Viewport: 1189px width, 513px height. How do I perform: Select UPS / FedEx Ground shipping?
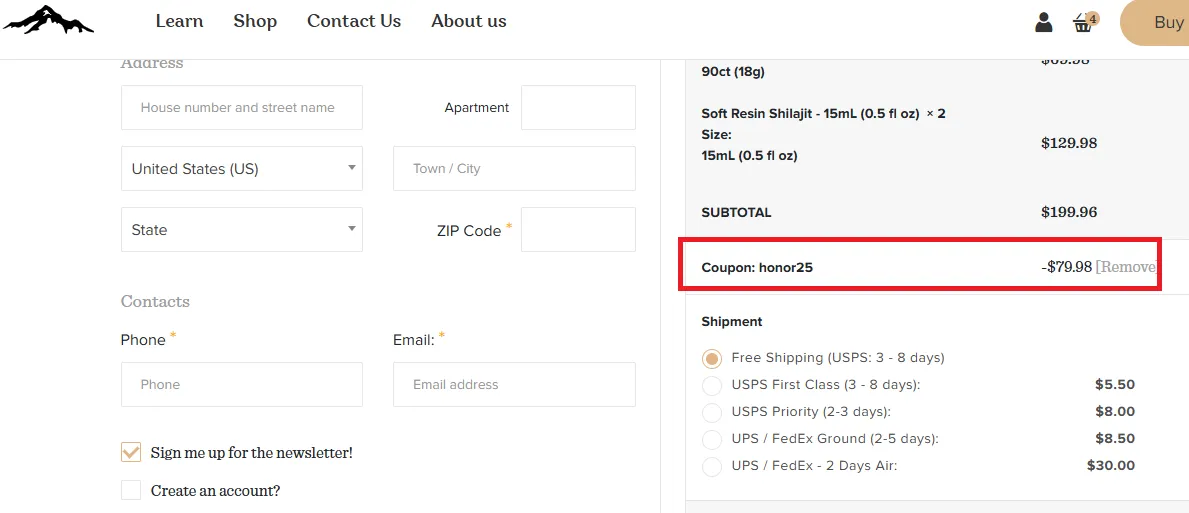click(x=711, y=439)
